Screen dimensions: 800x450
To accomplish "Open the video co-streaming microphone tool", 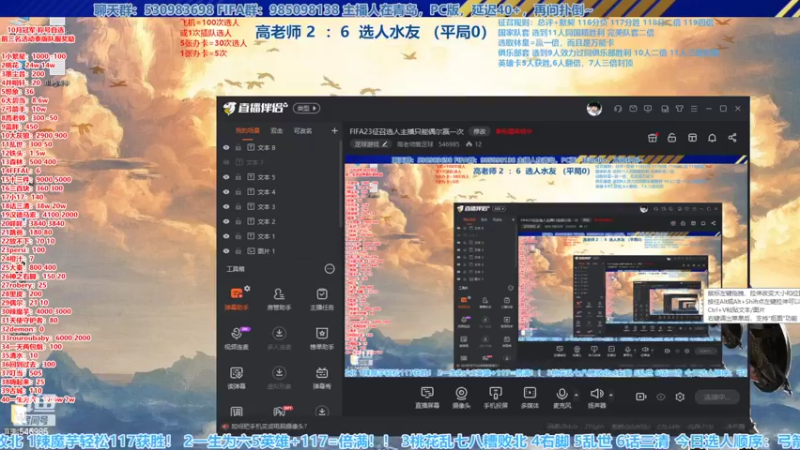I will [236, 338].
